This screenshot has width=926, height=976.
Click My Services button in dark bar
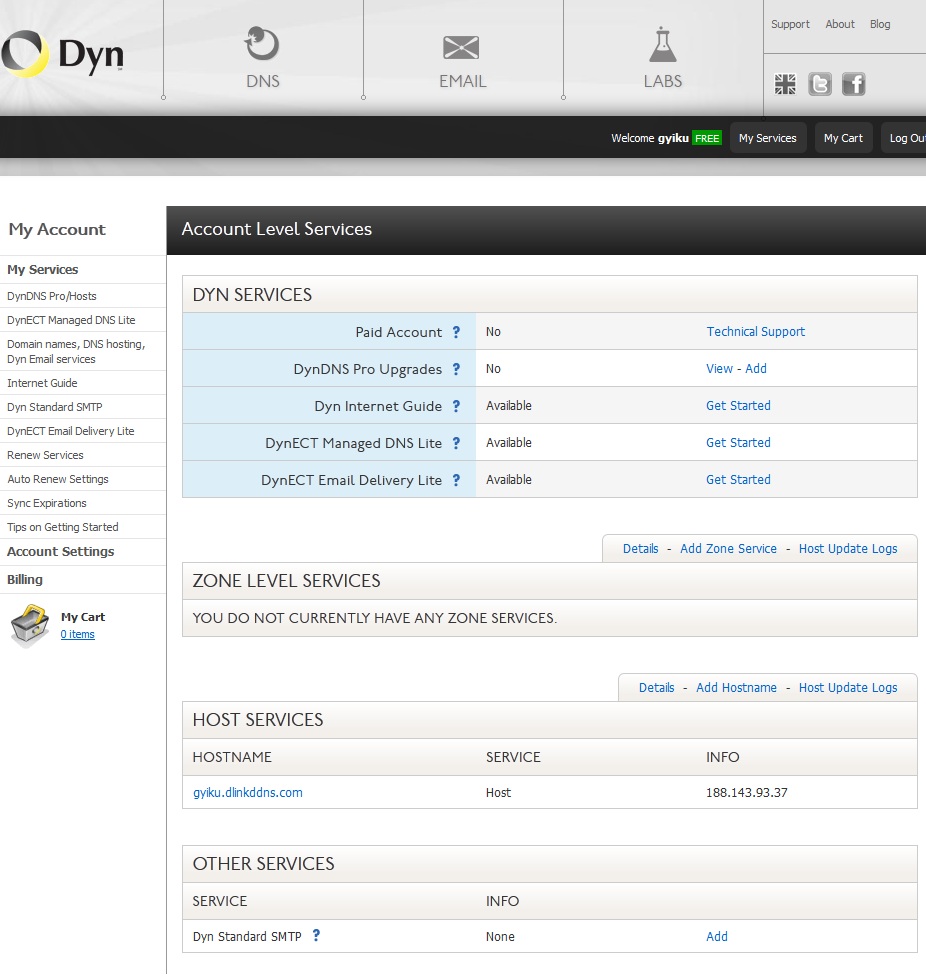(x=767, y=138)
